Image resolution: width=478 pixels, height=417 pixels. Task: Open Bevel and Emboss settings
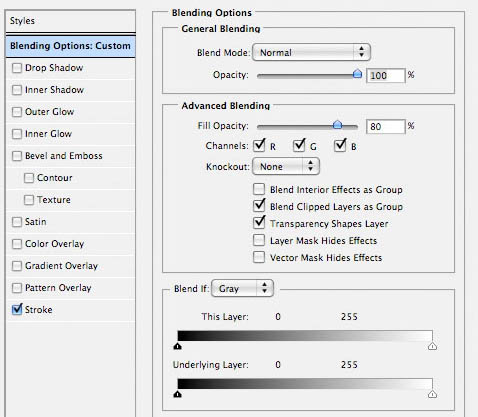click(x=64, y=156)
